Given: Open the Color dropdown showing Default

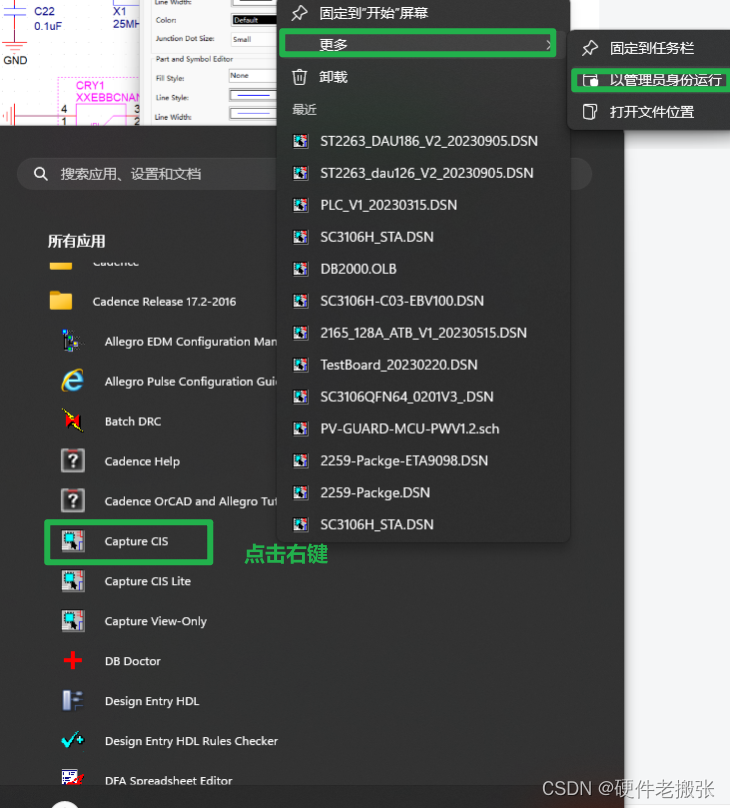Looking at the screenshot, I should pos(252,20).
